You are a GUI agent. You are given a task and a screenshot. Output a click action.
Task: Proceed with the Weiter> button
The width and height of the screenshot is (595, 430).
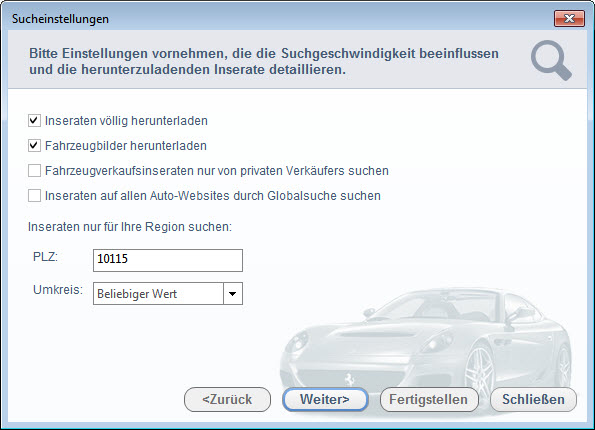[325, 399]
